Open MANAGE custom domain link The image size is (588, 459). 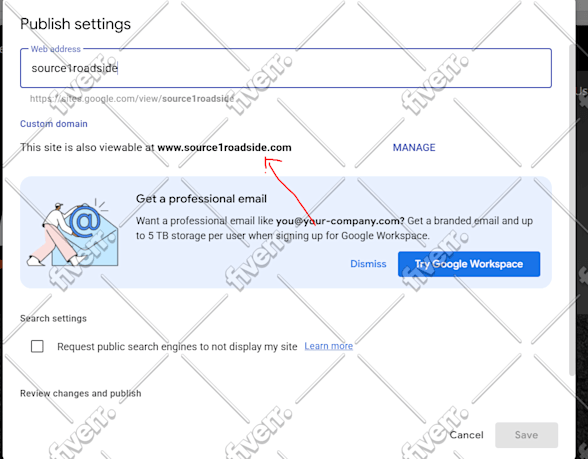pos(414,147)
